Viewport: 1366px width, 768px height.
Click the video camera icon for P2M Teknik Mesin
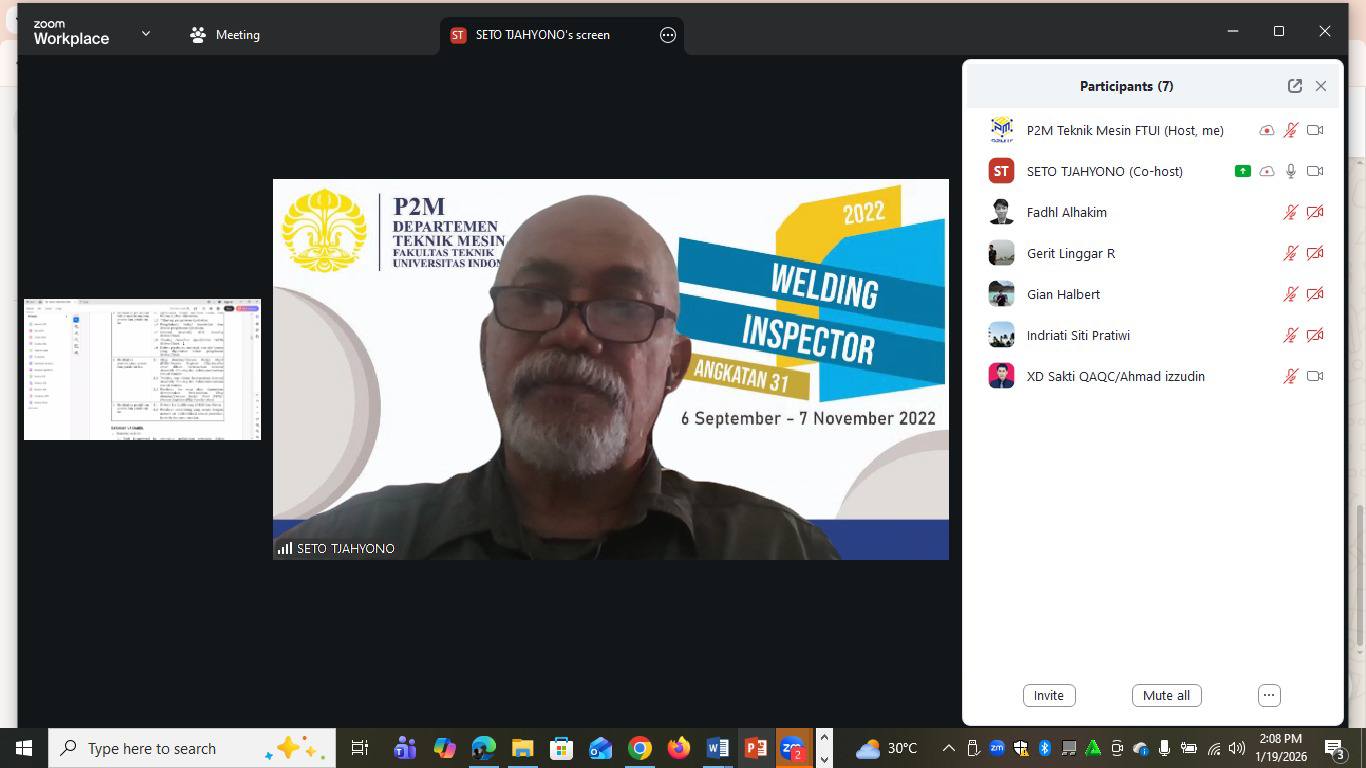(1315, 130)
